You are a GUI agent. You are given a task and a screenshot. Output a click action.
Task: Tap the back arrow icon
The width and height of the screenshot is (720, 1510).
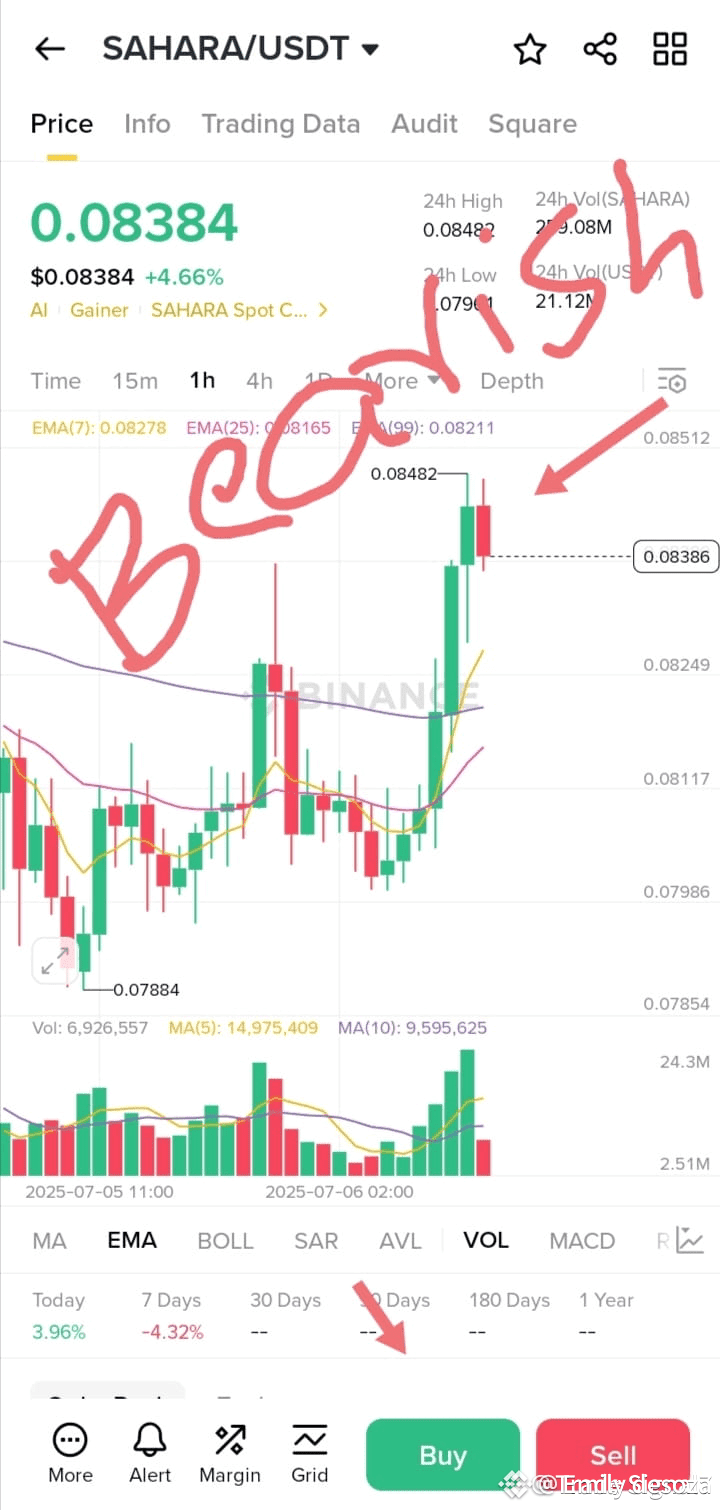coord(49,48)
